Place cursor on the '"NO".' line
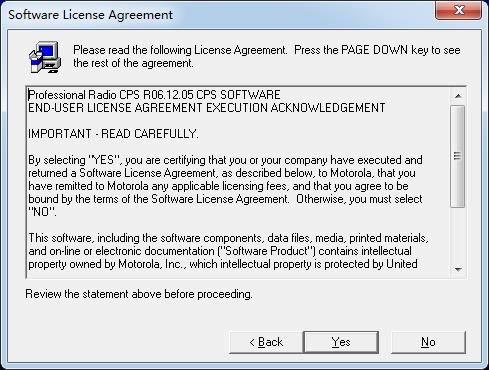The image size is (489, 370). click(42, 212)
